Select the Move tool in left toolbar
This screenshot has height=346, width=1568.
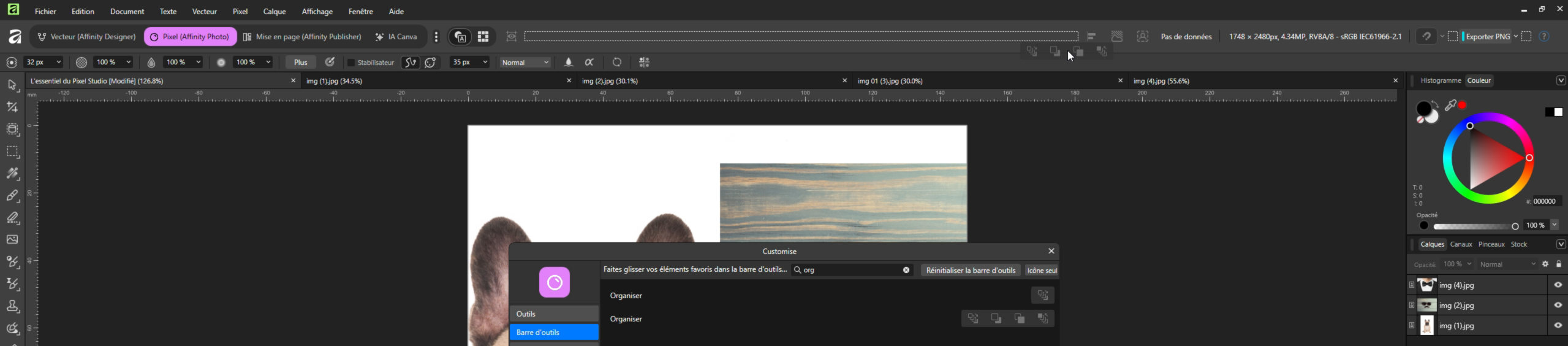click(x=12, y=85)
